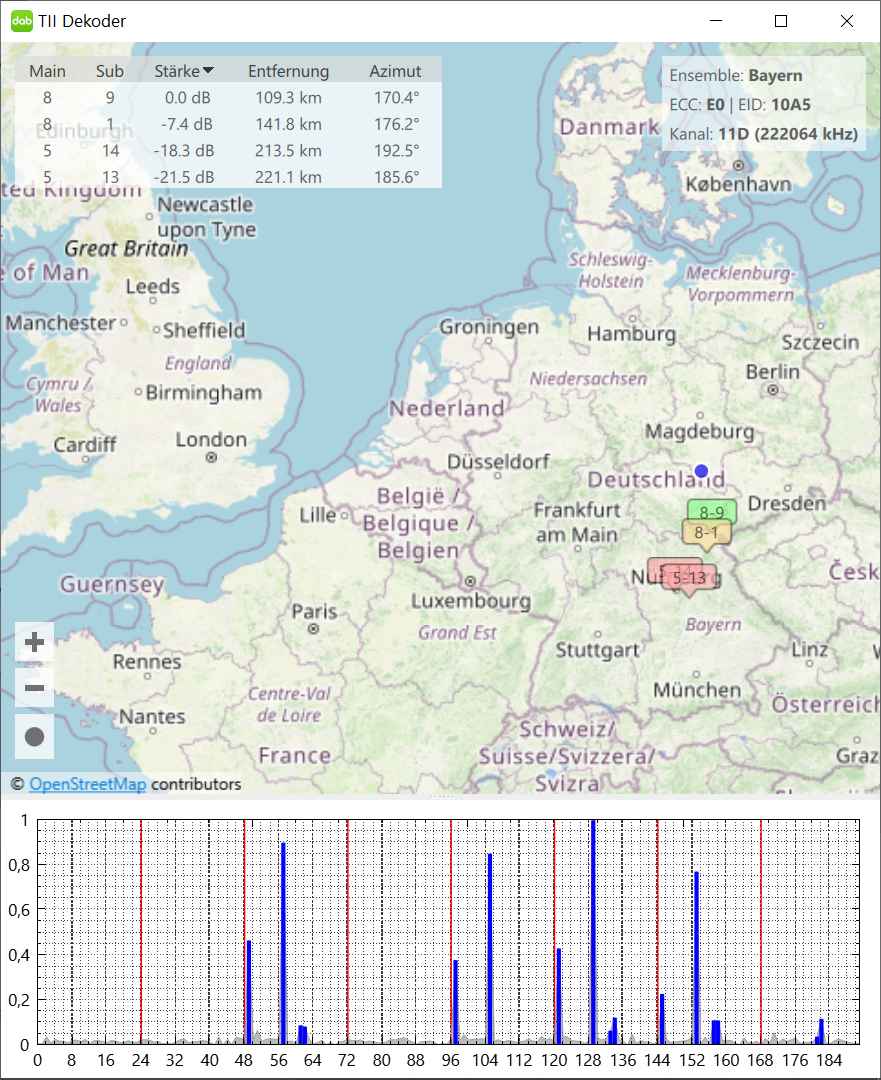
Task: Select the orange 8-1 transmitter marker
Action: click(x=707, y=533)
